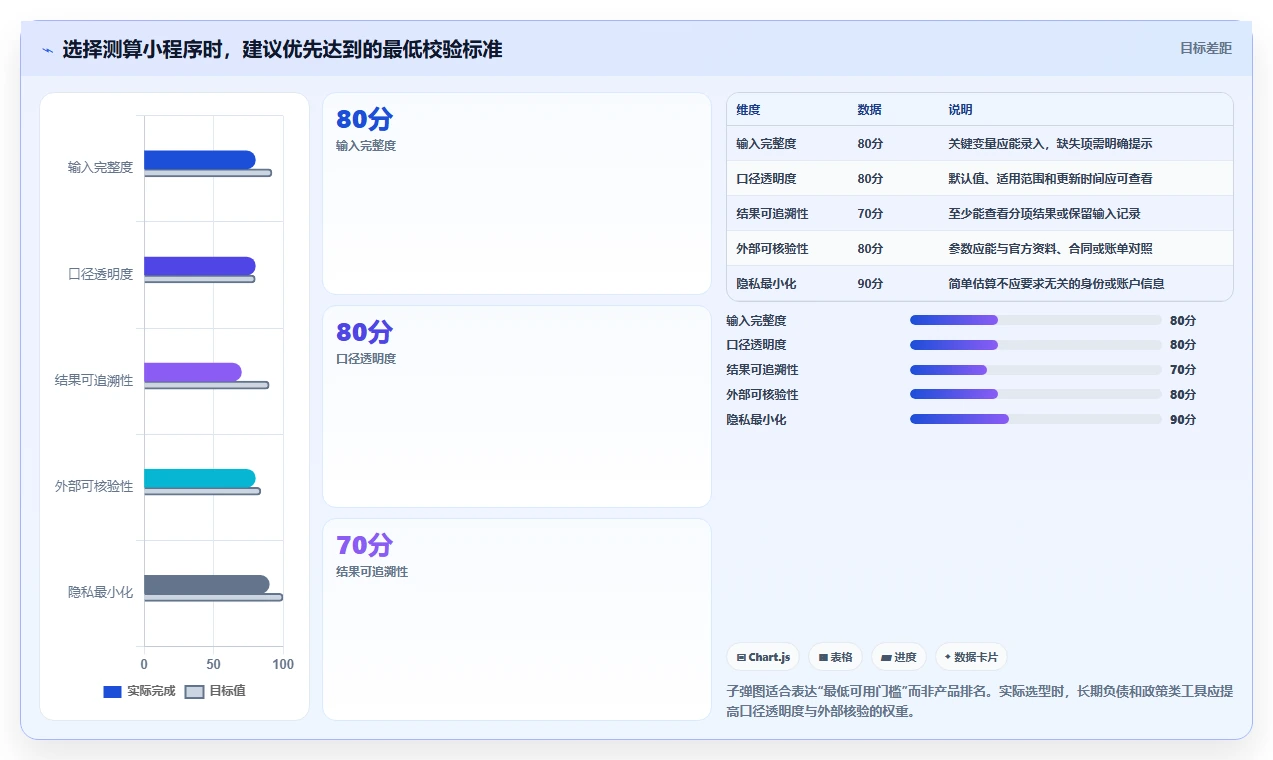Click the purple 结果可追溯性 actual bar in chart

tap(193, 372)
